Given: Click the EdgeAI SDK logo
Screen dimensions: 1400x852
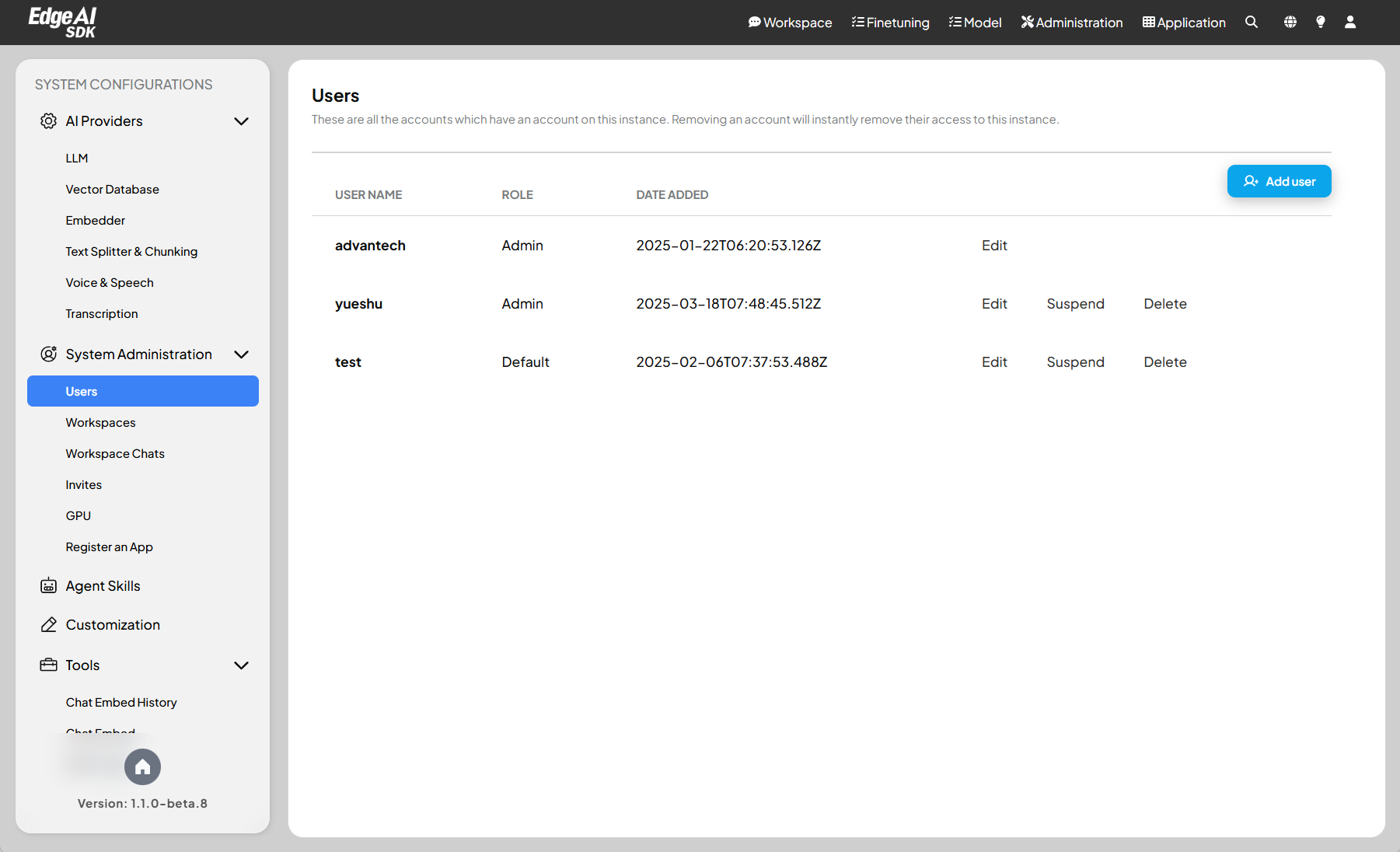Looking at the screenshot, I should (62, 23).
